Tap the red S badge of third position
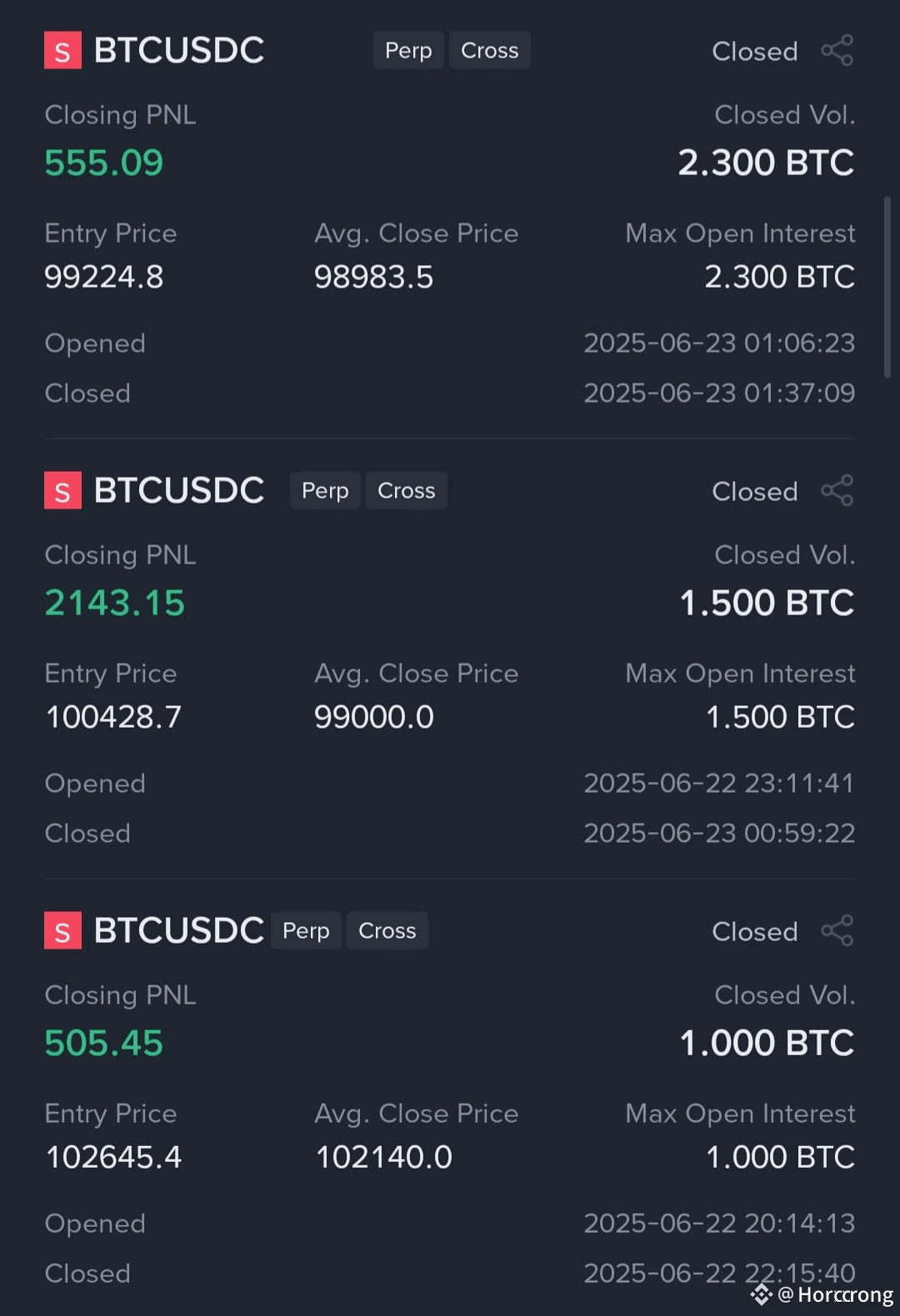This screenshot has height=1316, width=900. (62, 930)
